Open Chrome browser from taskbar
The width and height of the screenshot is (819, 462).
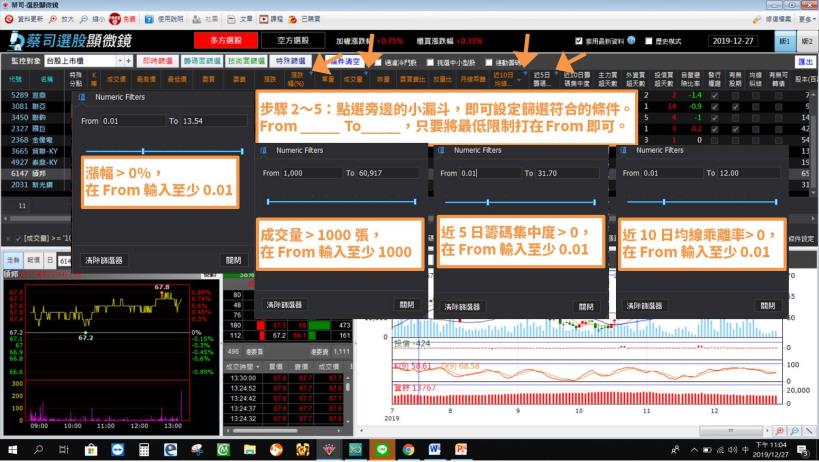coord(408,449)
